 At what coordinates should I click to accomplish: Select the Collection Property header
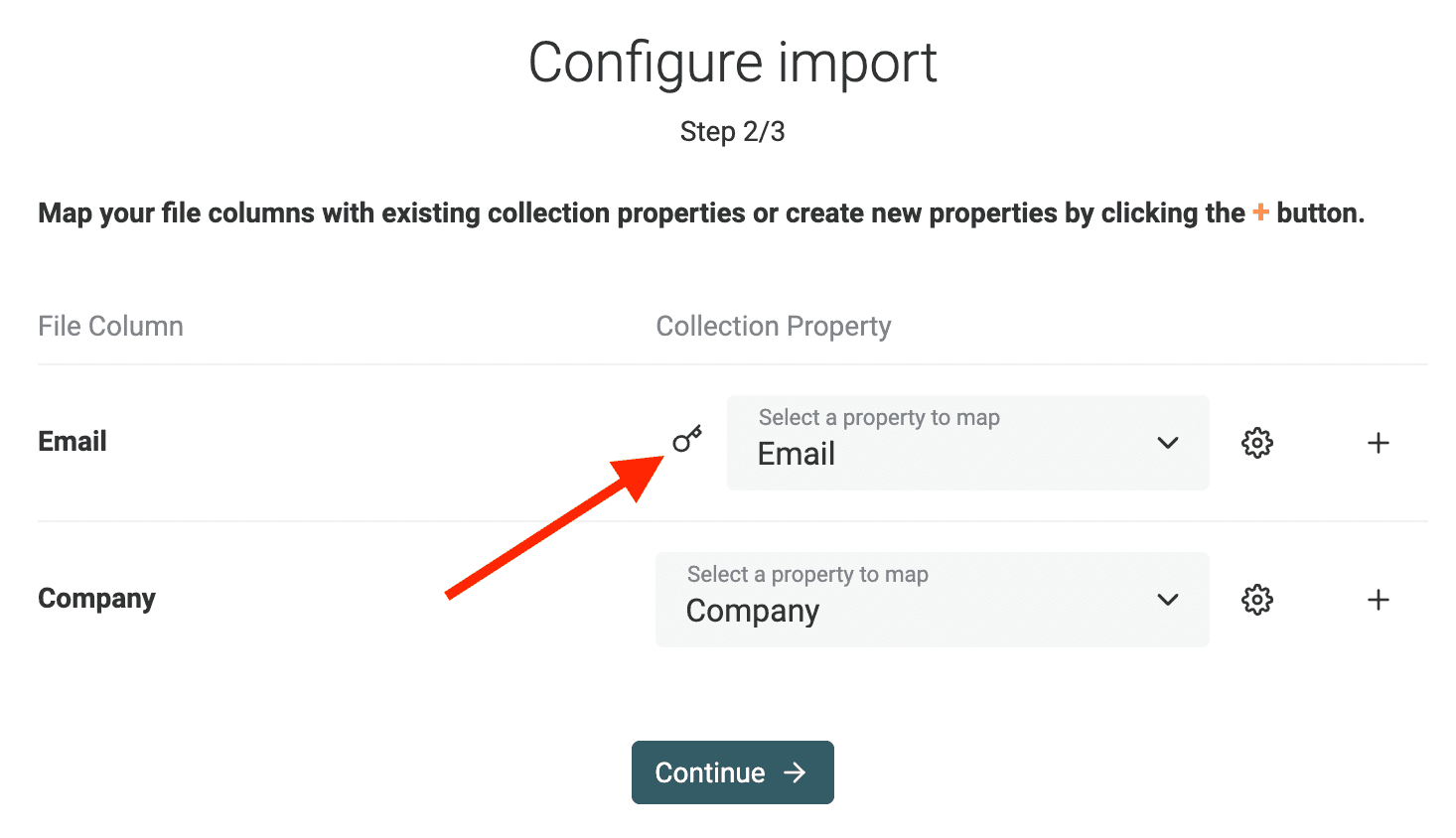(774, 327)
